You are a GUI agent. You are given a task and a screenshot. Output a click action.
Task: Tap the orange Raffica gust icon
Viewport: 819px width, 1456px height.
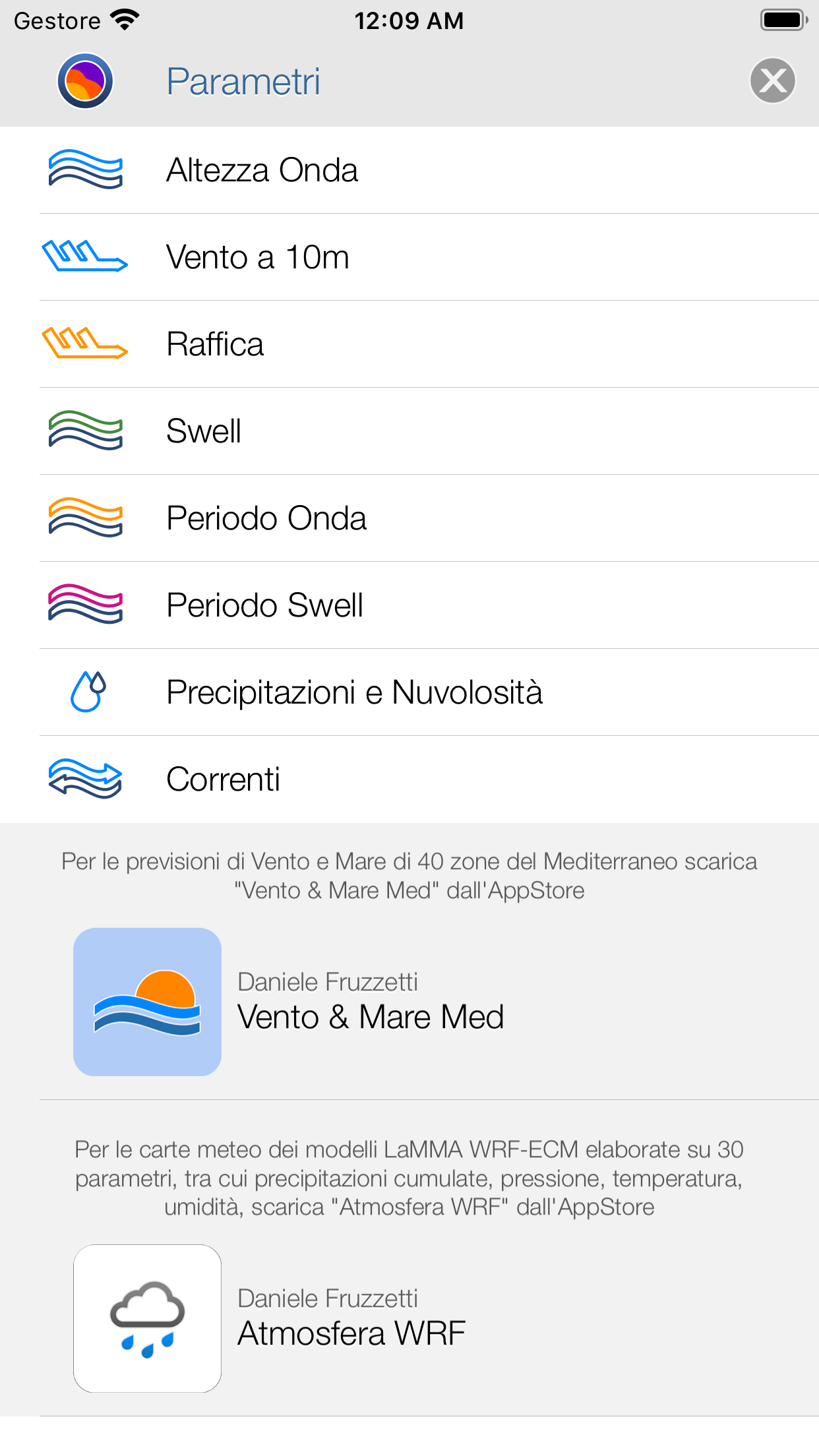(85, 344)
